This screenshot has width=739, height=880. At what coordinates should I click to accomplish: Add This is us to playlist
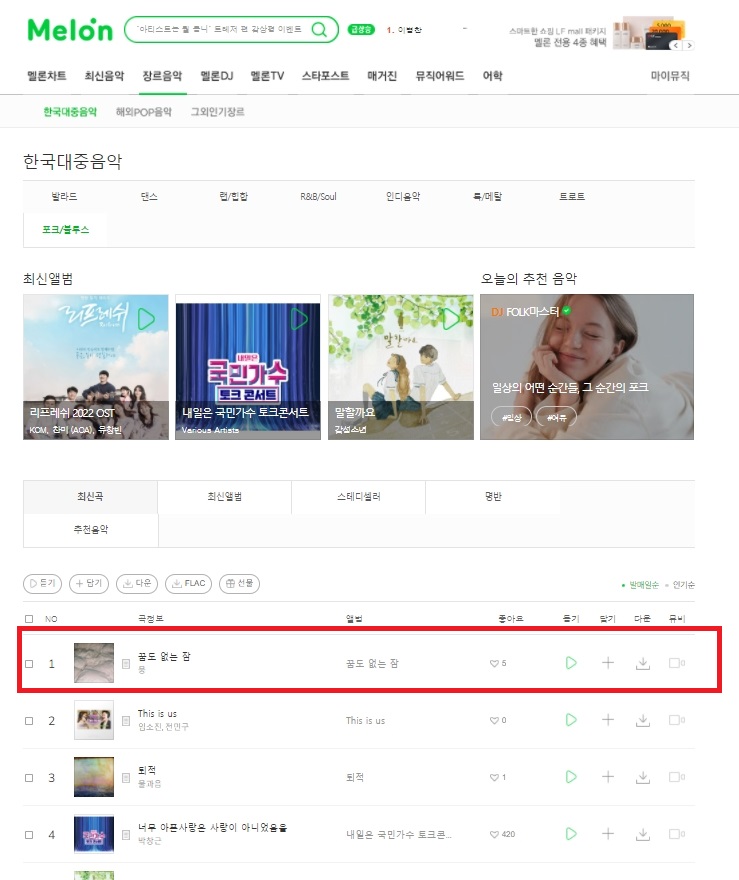tap(608, 719)
